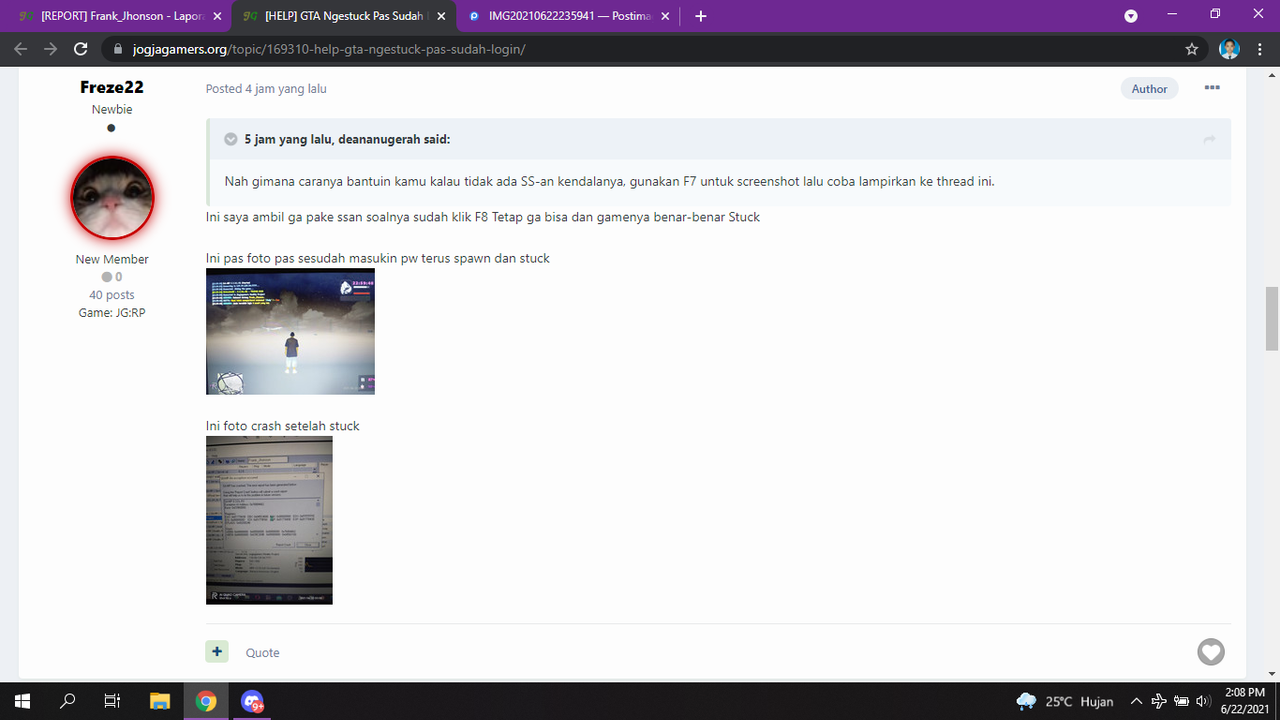This screenshot has height=720, width=1280.
Task: Jump to quoted post via arrow icon
Action: click(1209, 139)
